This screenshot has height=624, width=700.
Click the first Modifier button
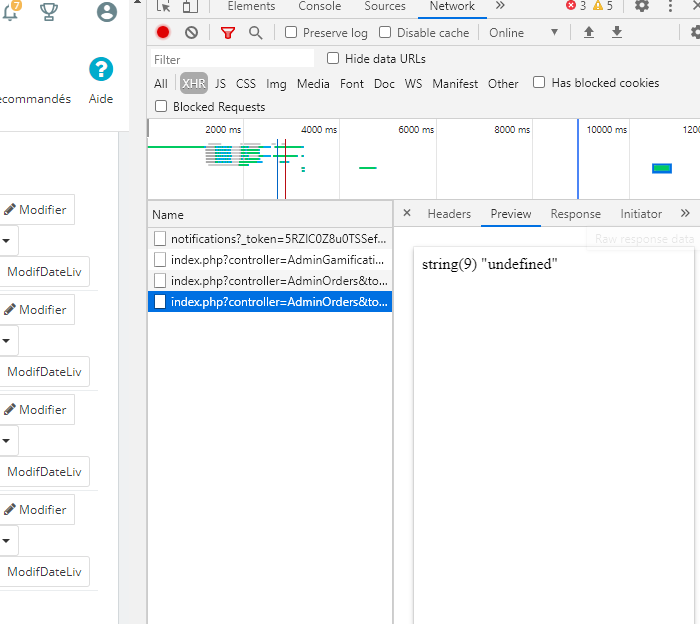[x=36, y=209]
